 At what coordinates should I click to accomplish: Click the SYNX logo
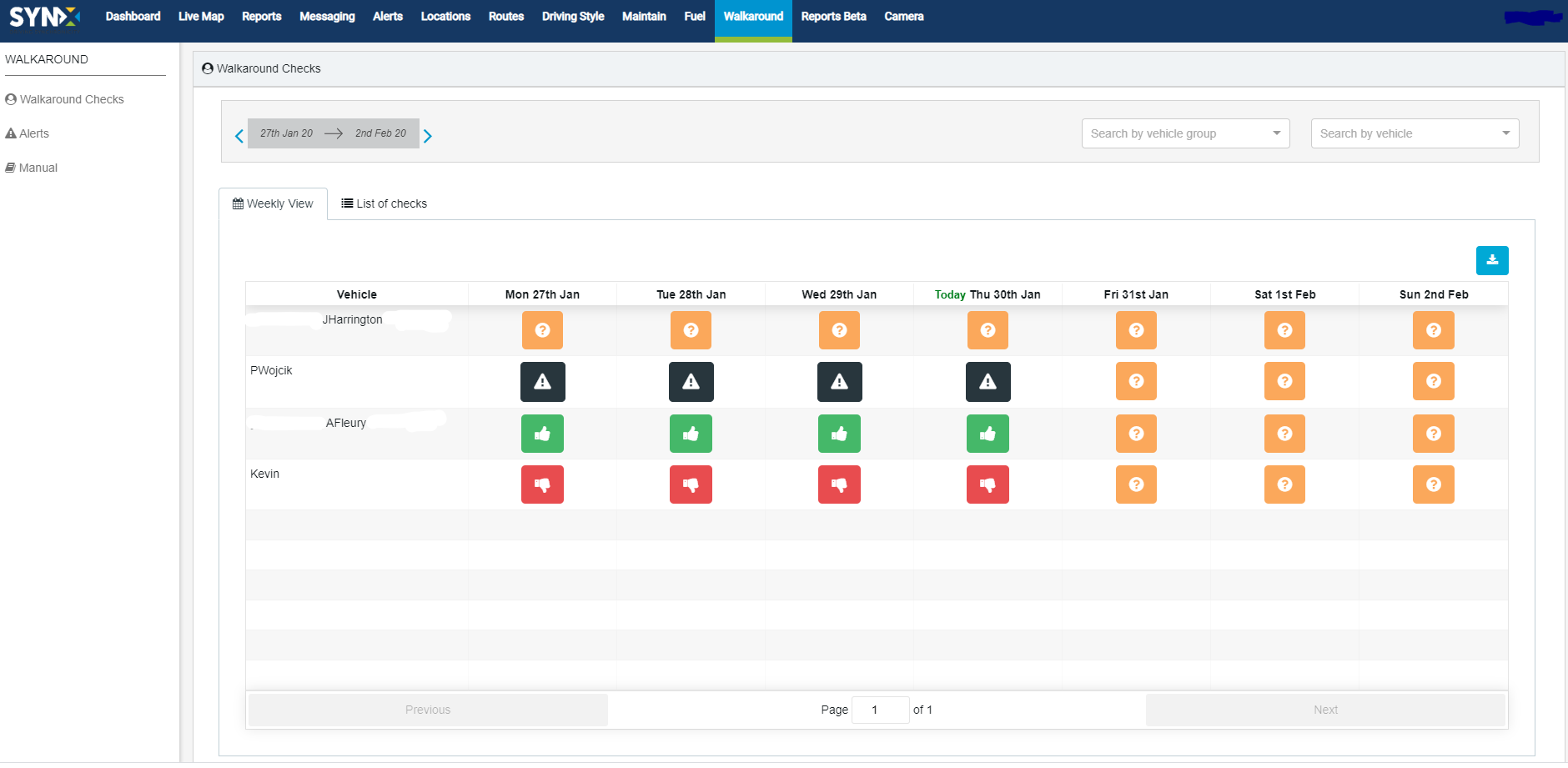point(44,17)
